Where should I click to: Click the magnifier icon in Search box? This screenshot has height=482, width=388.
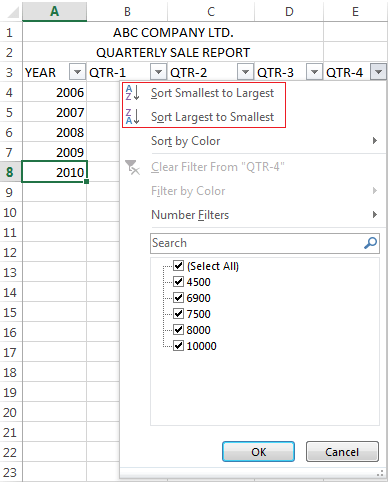[x=370, y=243]
